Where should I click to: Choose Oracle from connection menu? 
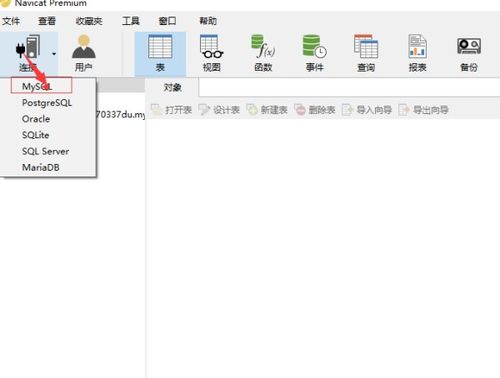[x=36, y=119]
